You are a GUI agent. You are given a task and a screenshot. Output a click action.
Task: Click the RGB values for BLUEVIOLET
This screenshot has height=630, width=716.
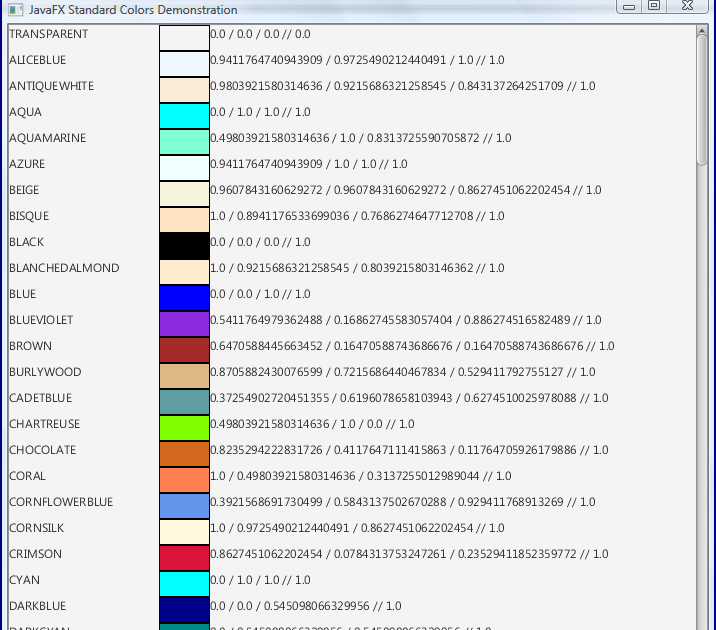(406, 320)
